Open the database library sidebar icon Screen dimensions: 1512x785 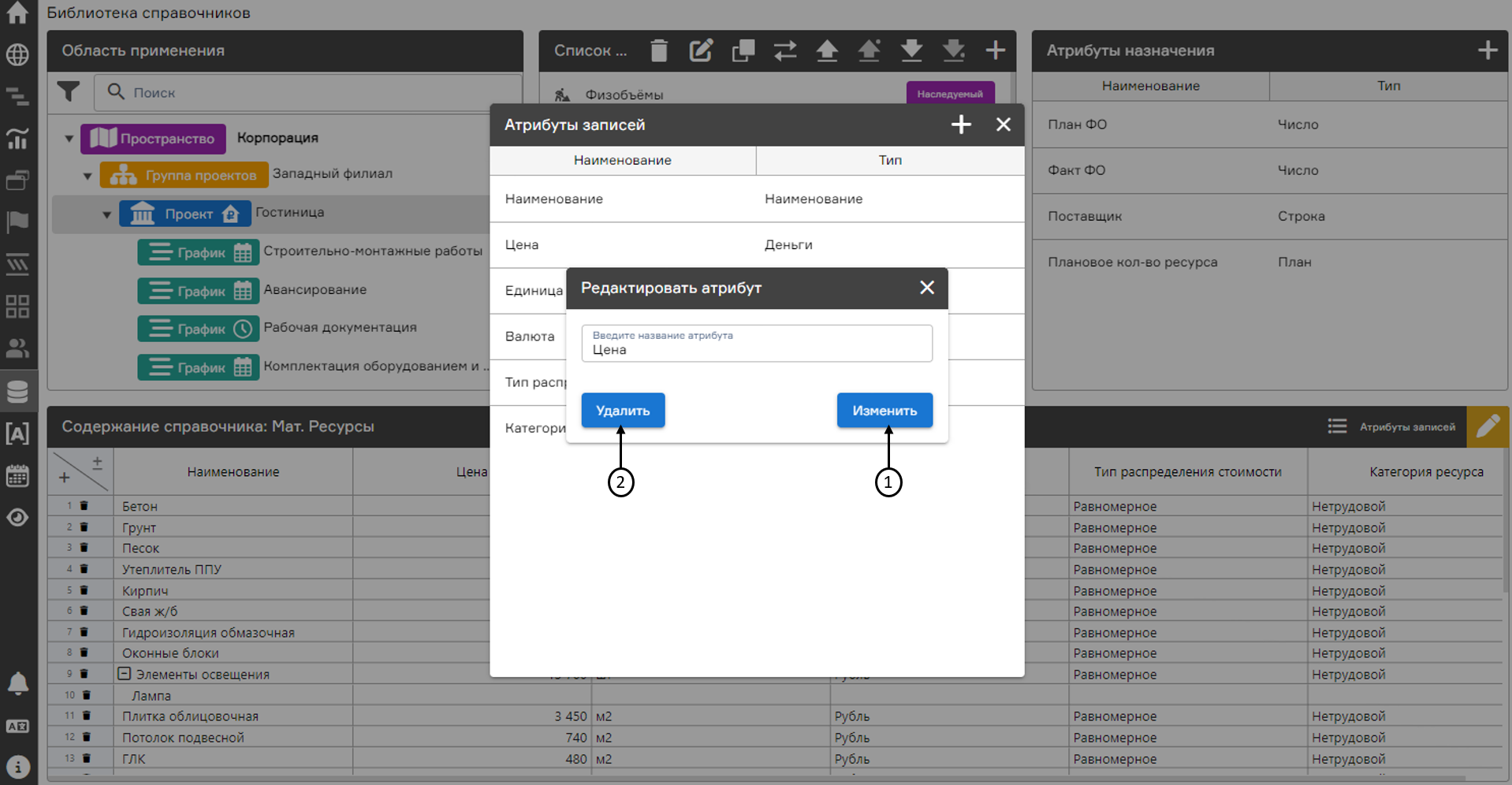pyautogui.click(x=17, y=391)
